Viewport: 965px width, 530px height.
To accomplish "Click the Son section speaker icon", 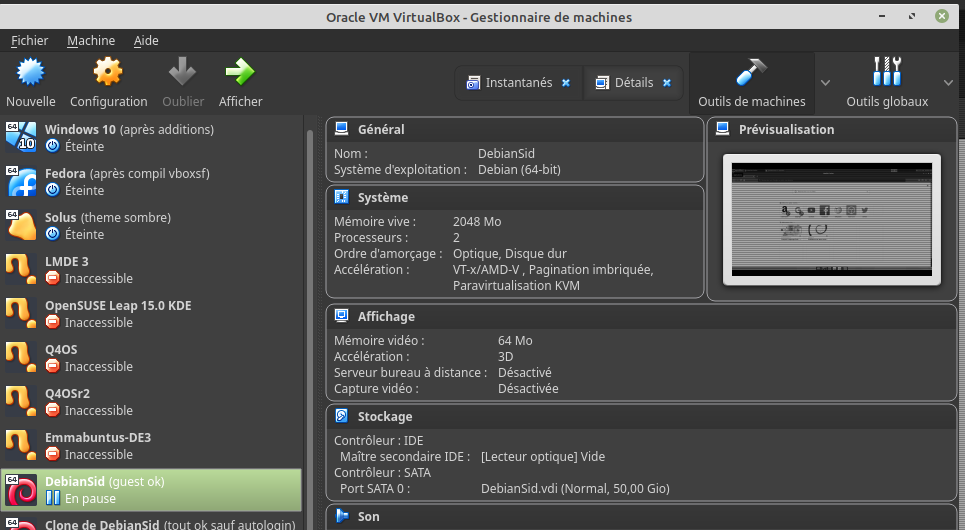I will click(x=342, y=516).
